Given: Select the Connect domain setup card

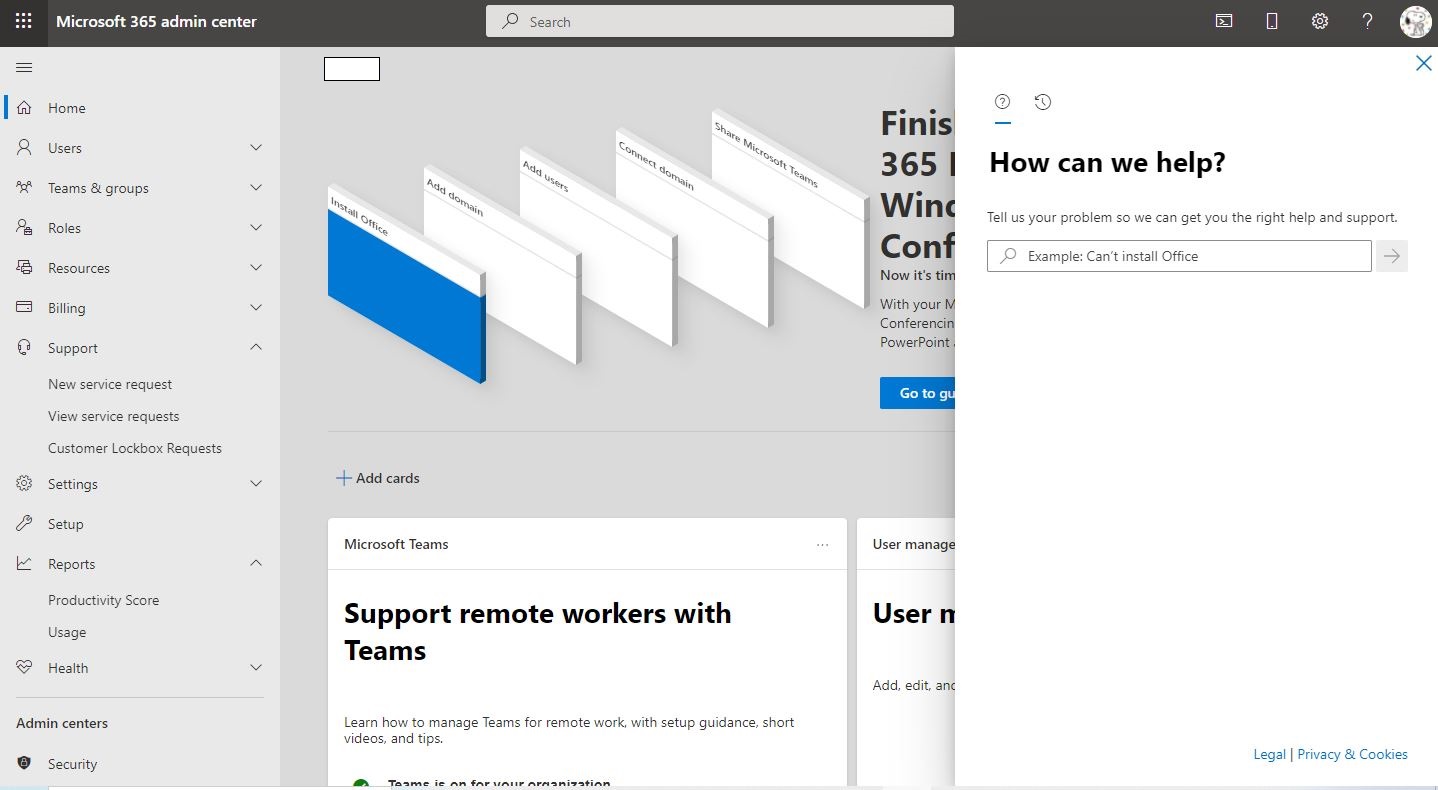Looking at the screenshot, I should coord(694,227).
